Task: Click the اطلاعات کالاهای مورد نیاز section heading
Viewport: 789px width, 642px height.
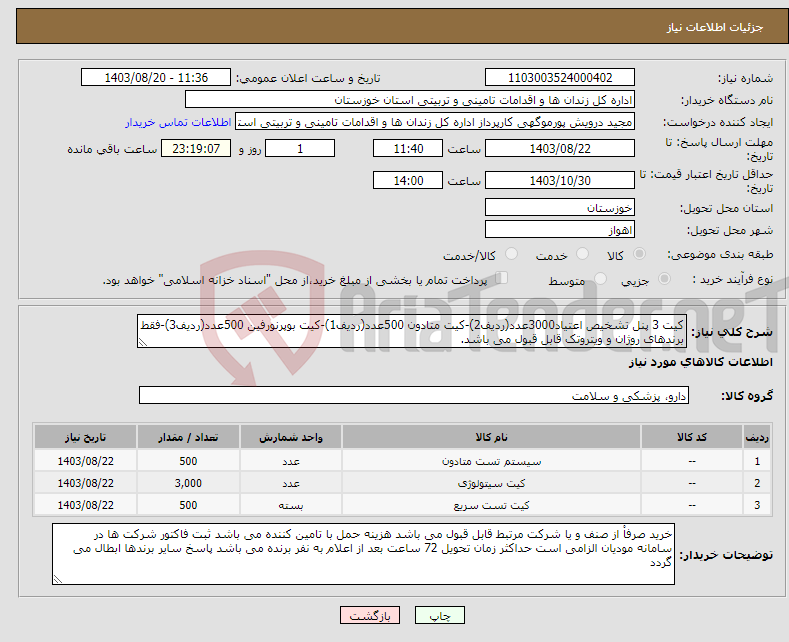Action: pyautogui.click(x=700, y=362)
